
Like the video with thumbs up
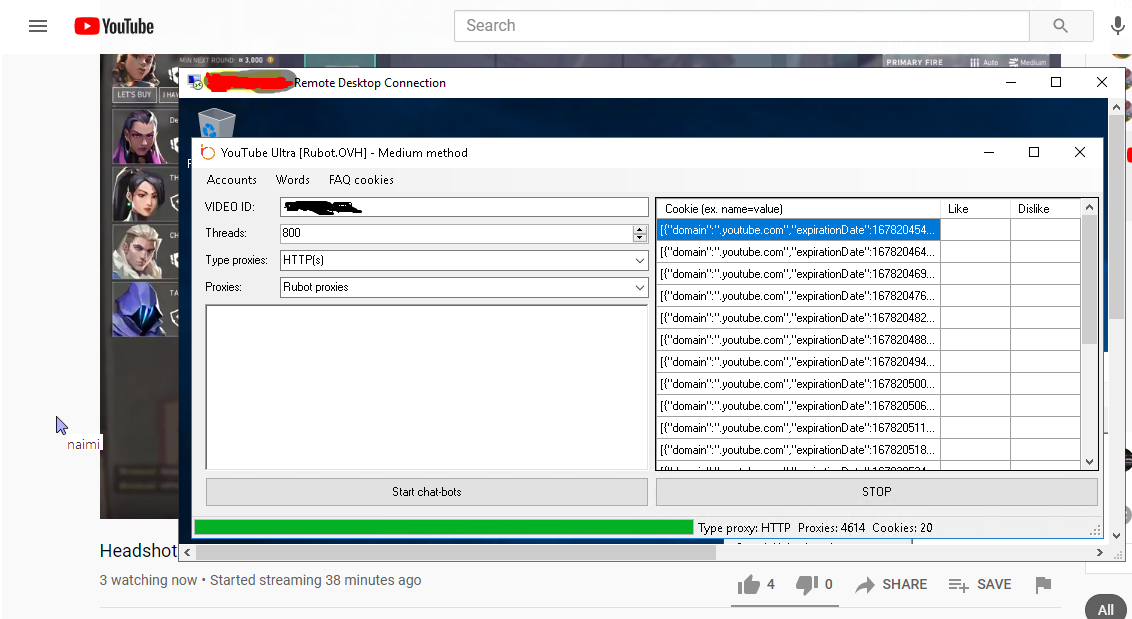coord(748,585)
